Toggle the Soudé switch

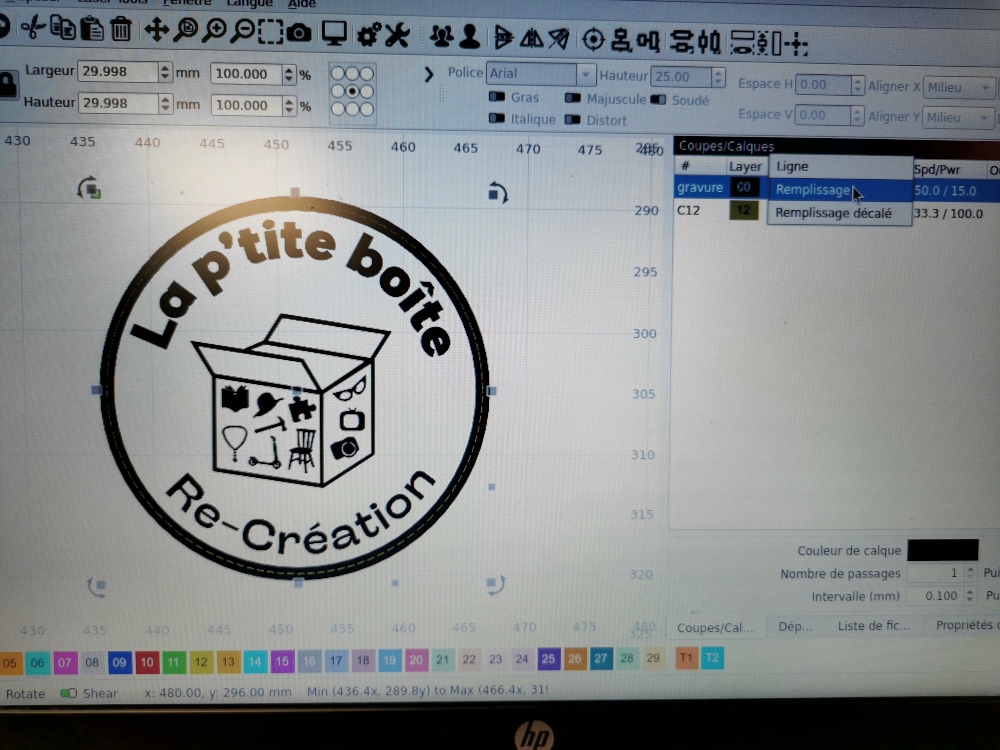659,100
